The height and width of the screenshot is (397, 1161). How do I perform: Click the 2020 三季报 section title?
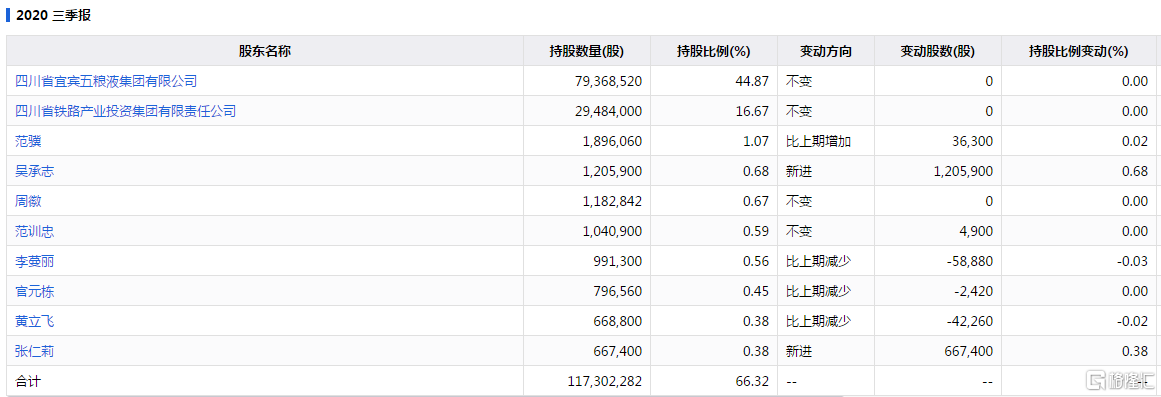(x=53, y=15)
